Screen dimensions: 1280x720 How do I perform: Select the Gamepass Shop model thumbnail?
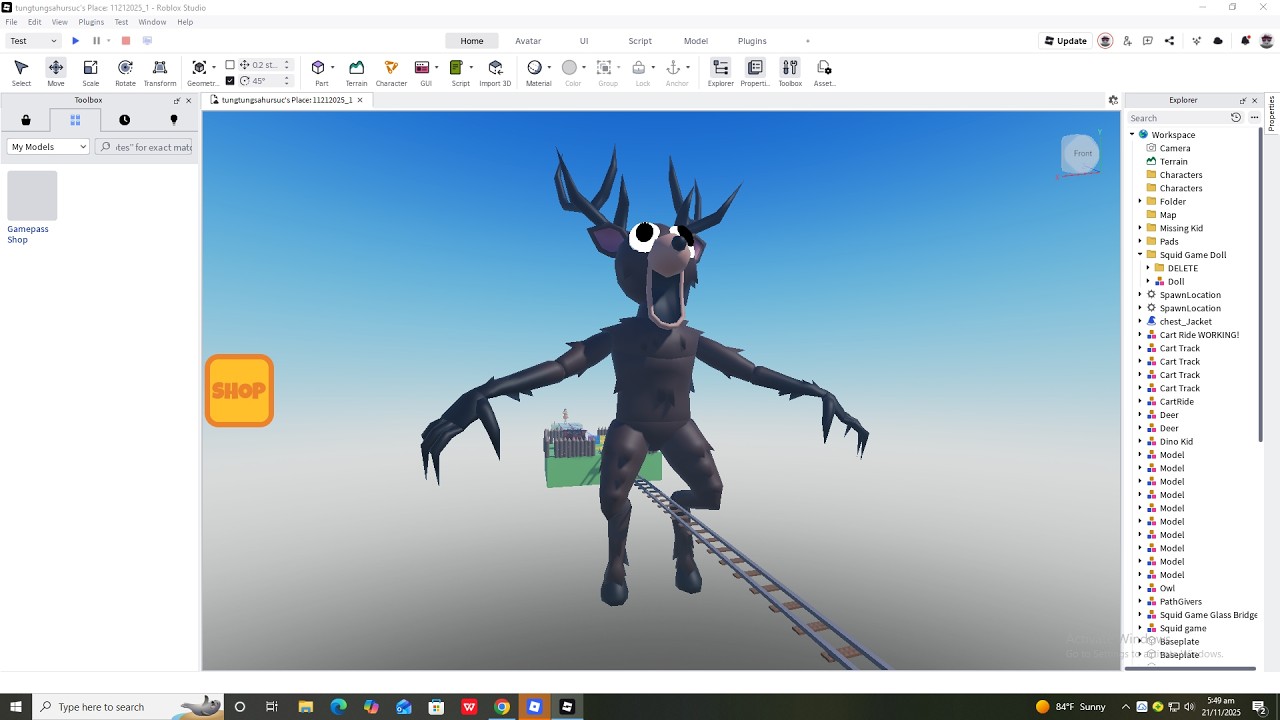(32, 196)
